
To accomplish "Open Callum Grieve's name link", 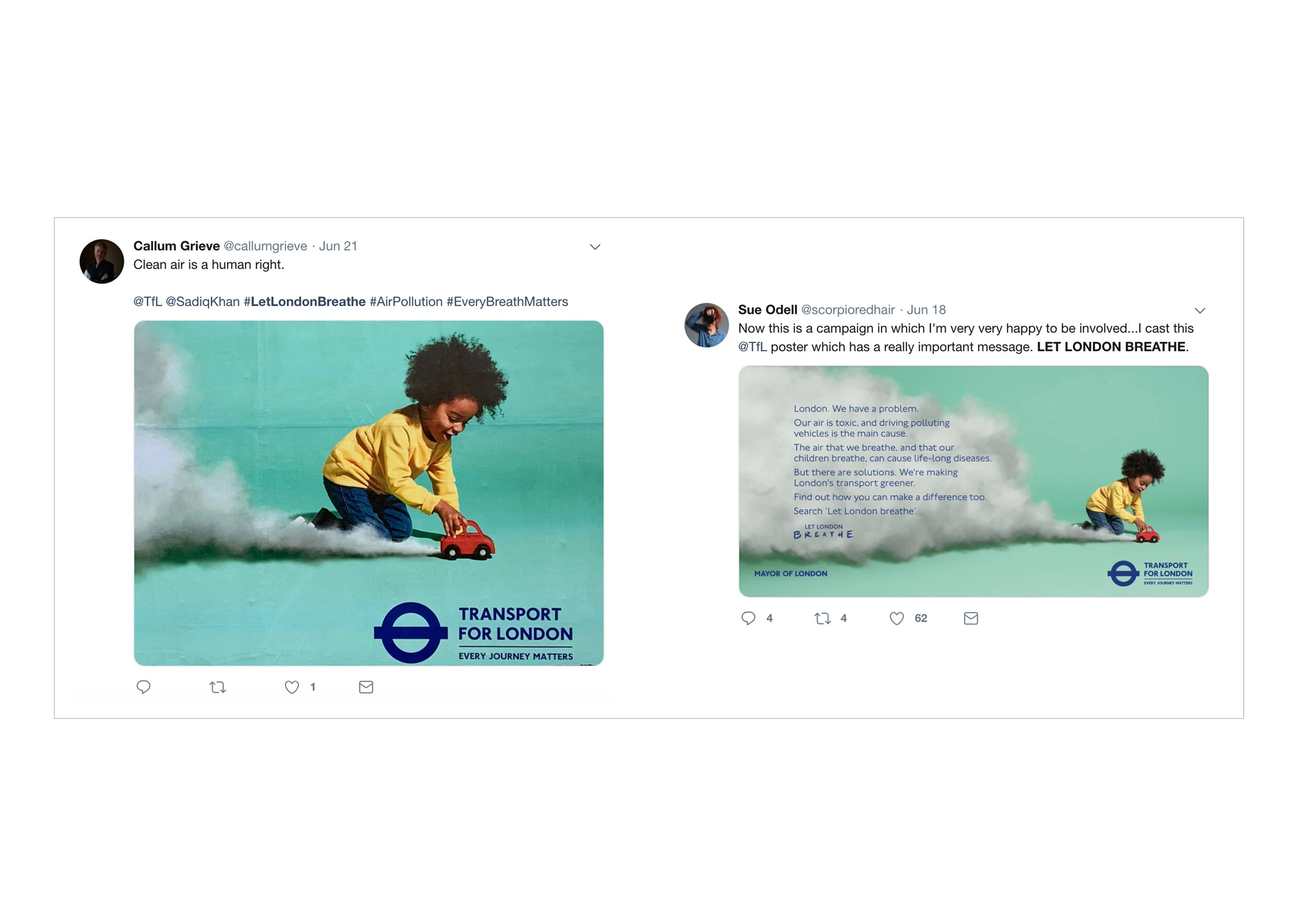I will pos(177,246).
